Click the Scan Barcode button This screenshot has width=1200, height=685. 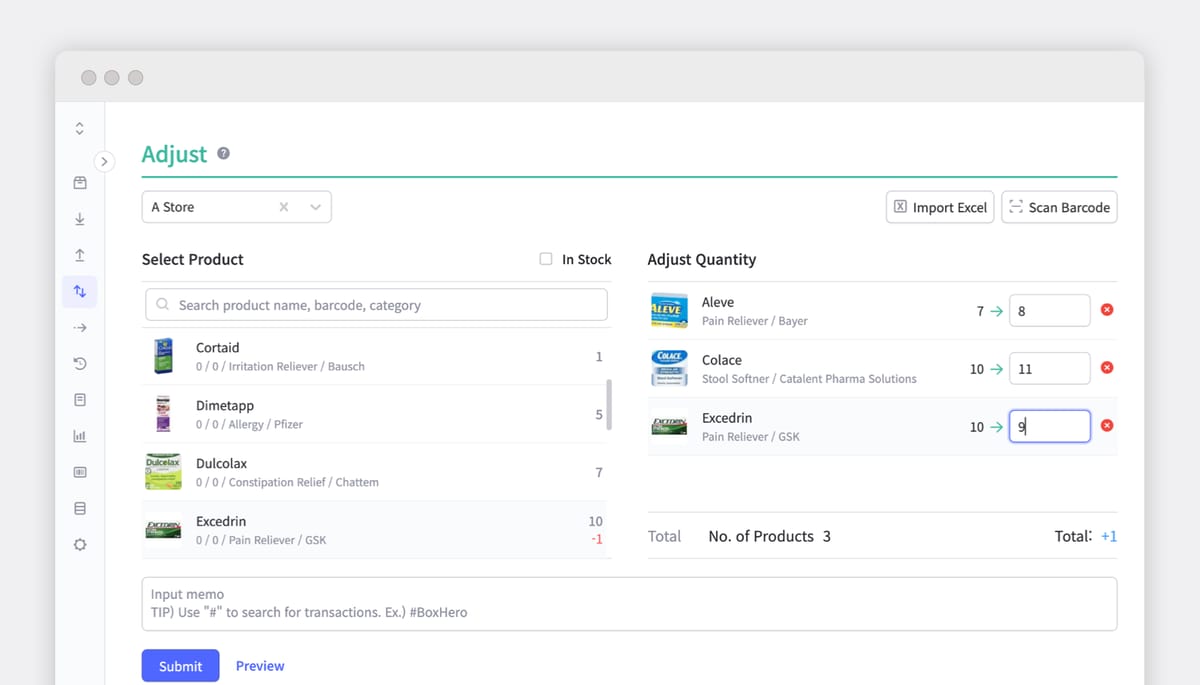(x=1059, y=207)
